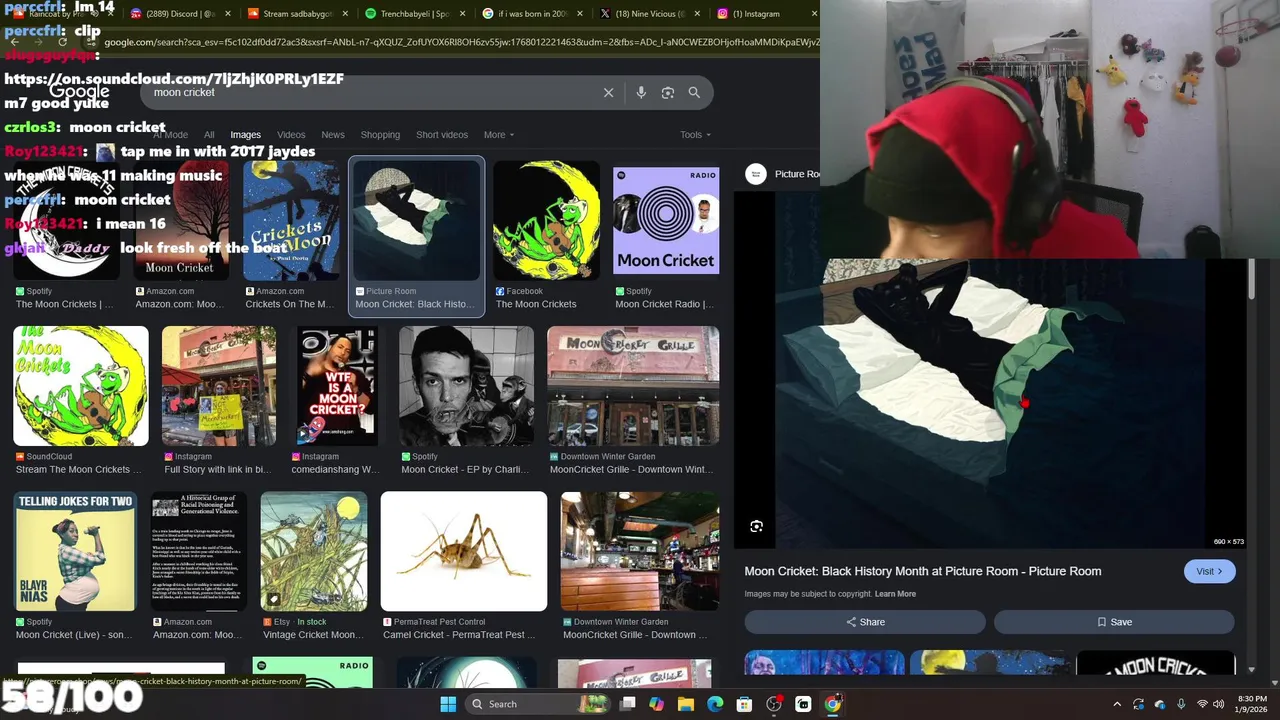The image size is (1280, 720).
Task: Open the Etsy Vintage Cricket Moon thumbnail
Action: (x=314, y=551)
